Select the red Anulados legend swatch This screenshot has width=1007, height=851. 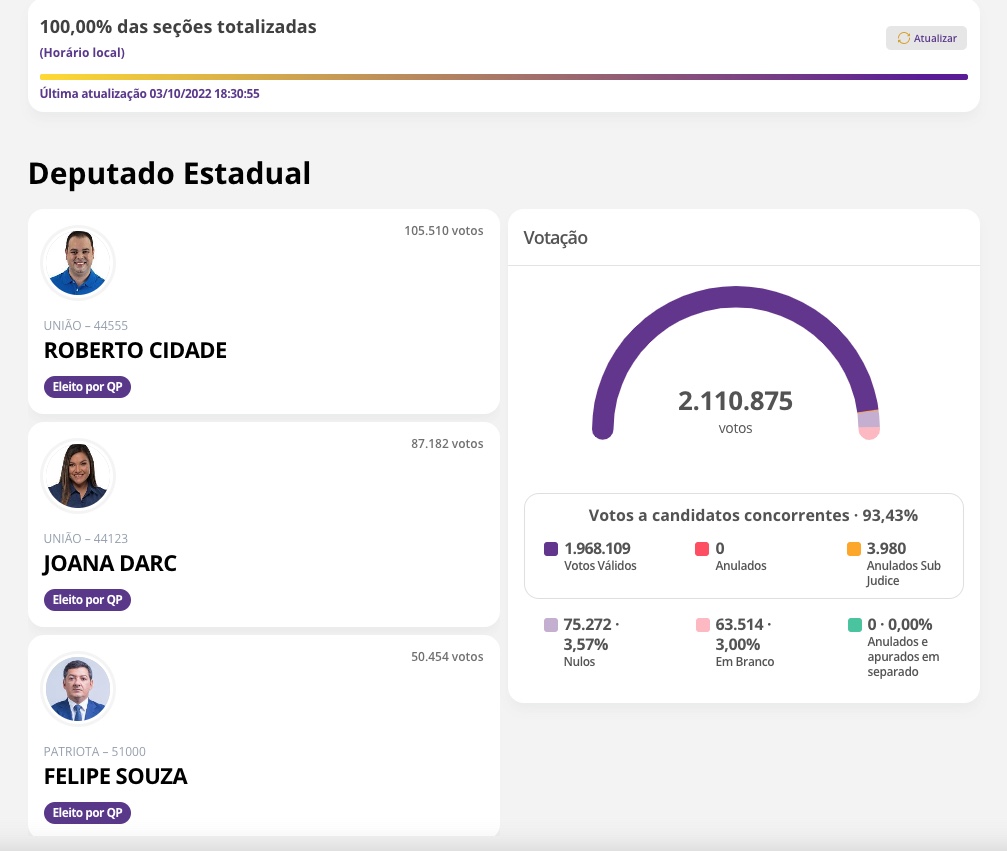tap(702, 549)
